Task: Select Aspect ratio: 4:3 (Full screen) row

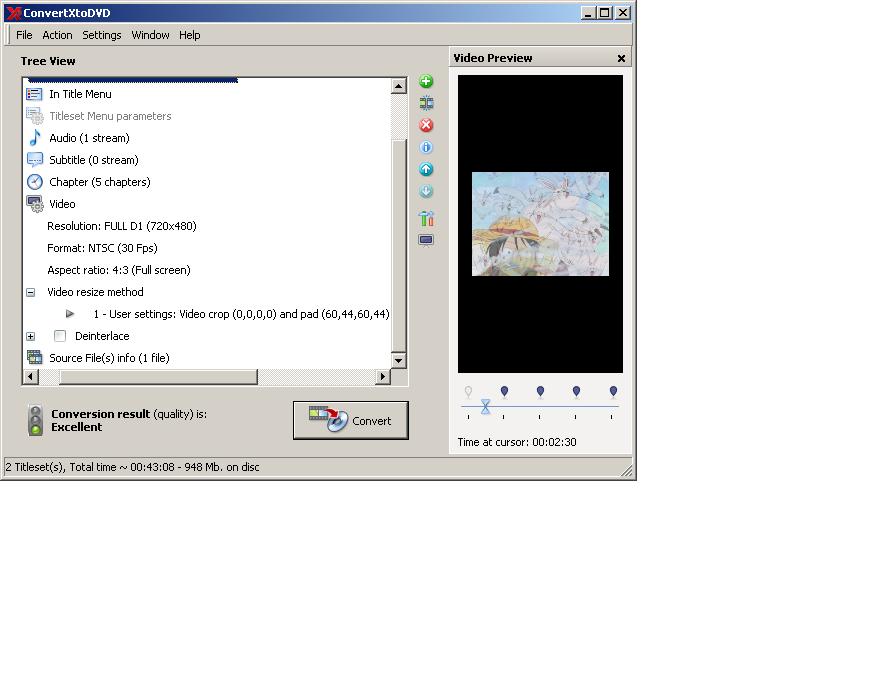Action: coord(119,270)
